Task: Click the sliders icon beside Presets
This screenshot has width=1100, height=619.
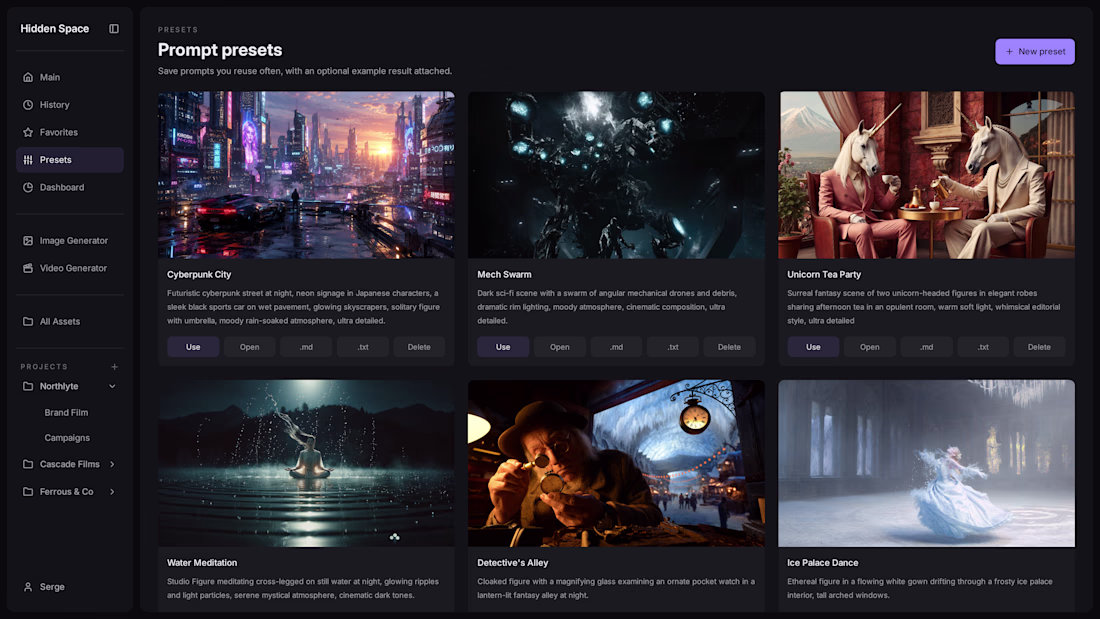Action: [x=28, y=160]
